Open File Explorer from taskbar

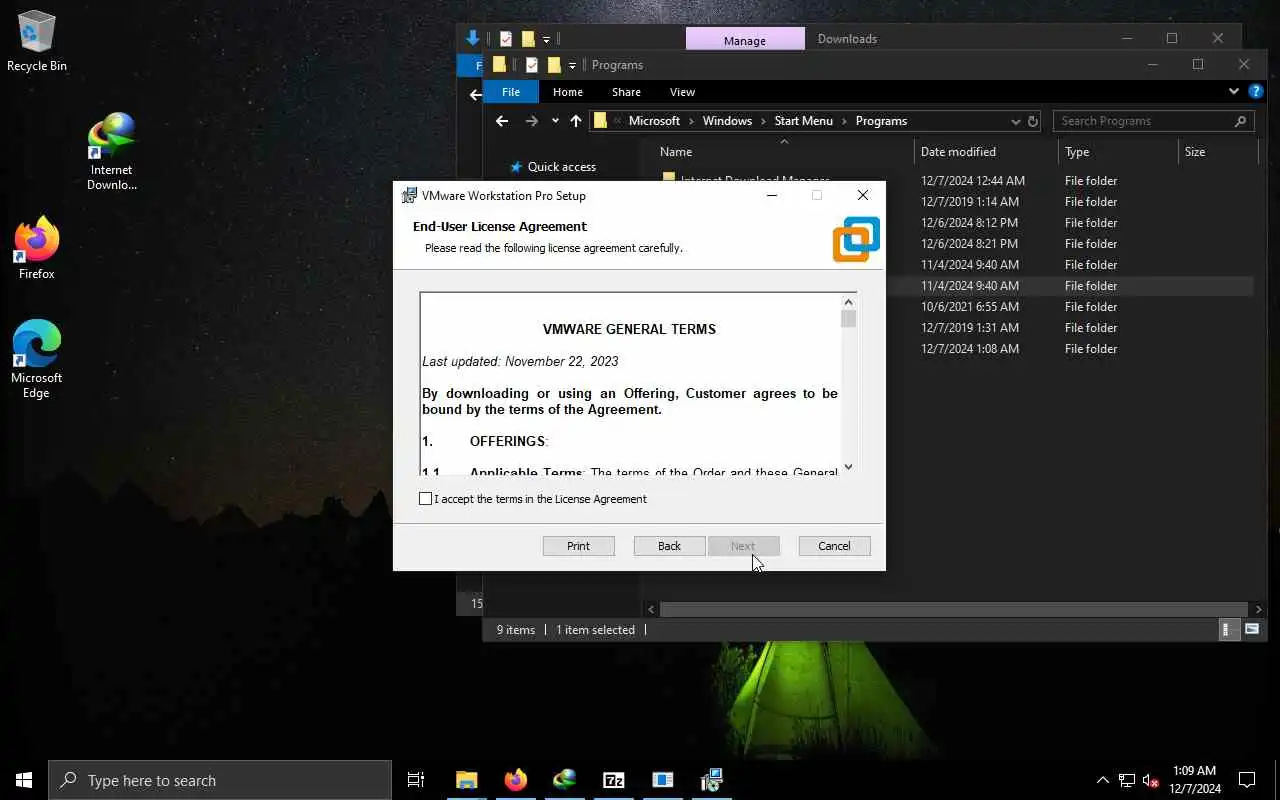click(466, 780)
